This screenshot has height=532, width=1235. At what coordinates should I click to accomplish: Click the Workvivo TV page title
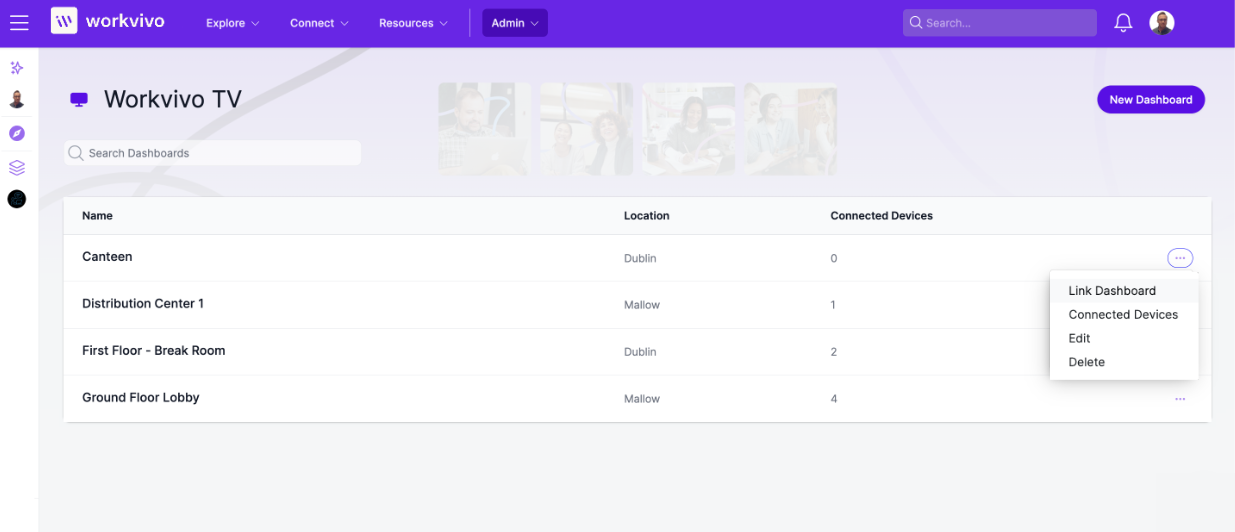tap(173, 99)
